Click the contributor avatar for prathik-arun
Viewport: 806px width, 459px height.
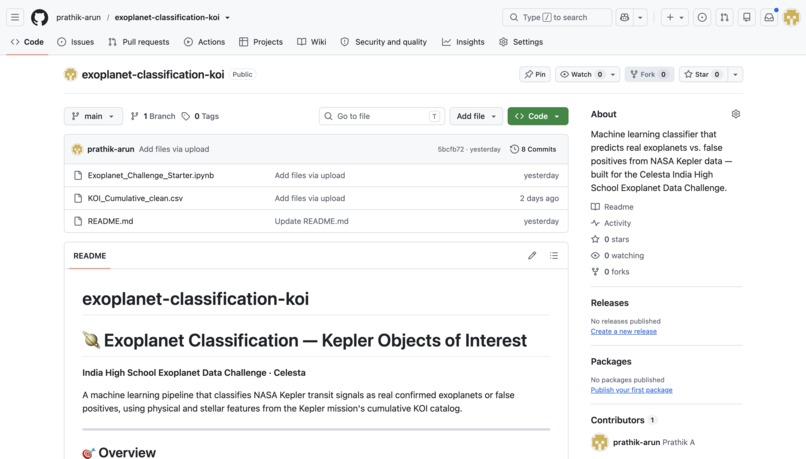[x=599, y=442]
